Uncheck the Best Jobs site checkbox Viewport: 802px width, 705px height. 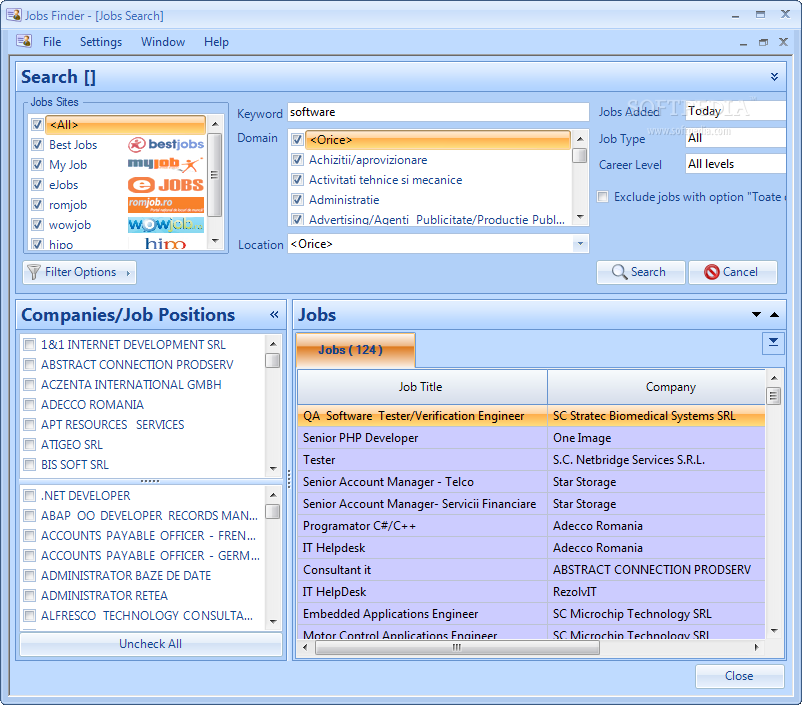37,144
